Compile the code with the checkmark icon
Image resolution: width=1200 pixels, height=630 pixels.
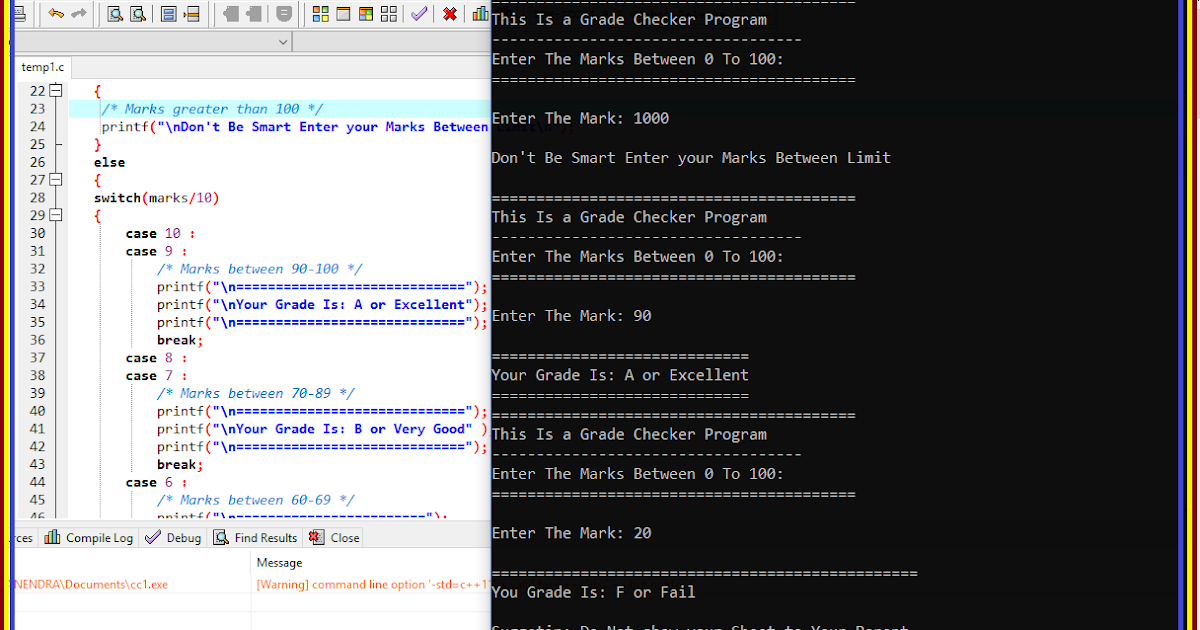pyautogui.click(x=419, y=14)
